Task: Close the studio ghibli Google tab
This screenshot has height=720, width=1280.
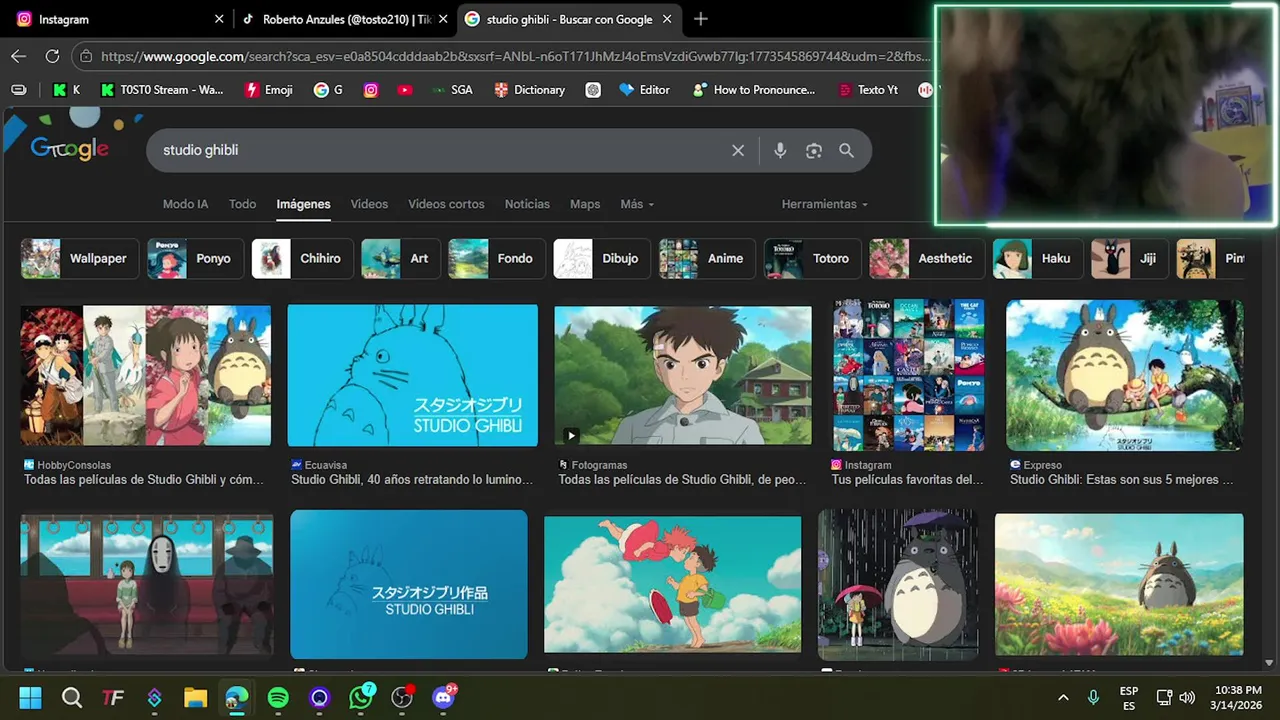Action: click(x=665, y=19)
